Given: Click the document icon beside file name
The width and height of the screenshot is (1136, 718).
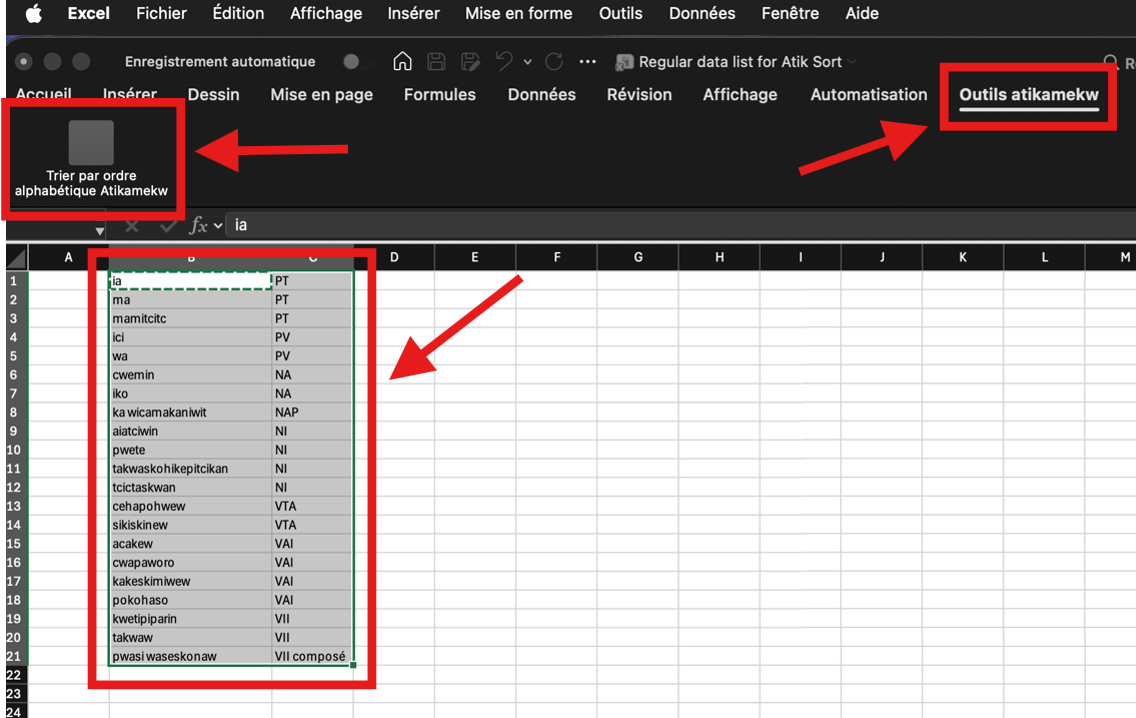Looking at the screenshot, I should coord(624,62).
